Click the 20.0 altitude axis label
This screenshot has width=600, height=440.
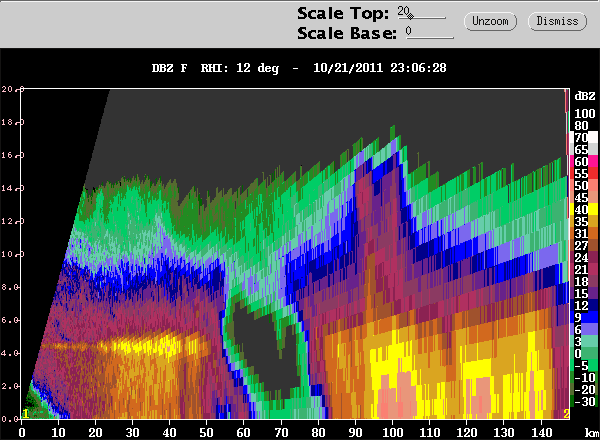pyautogui.click(x=13, y=89)
